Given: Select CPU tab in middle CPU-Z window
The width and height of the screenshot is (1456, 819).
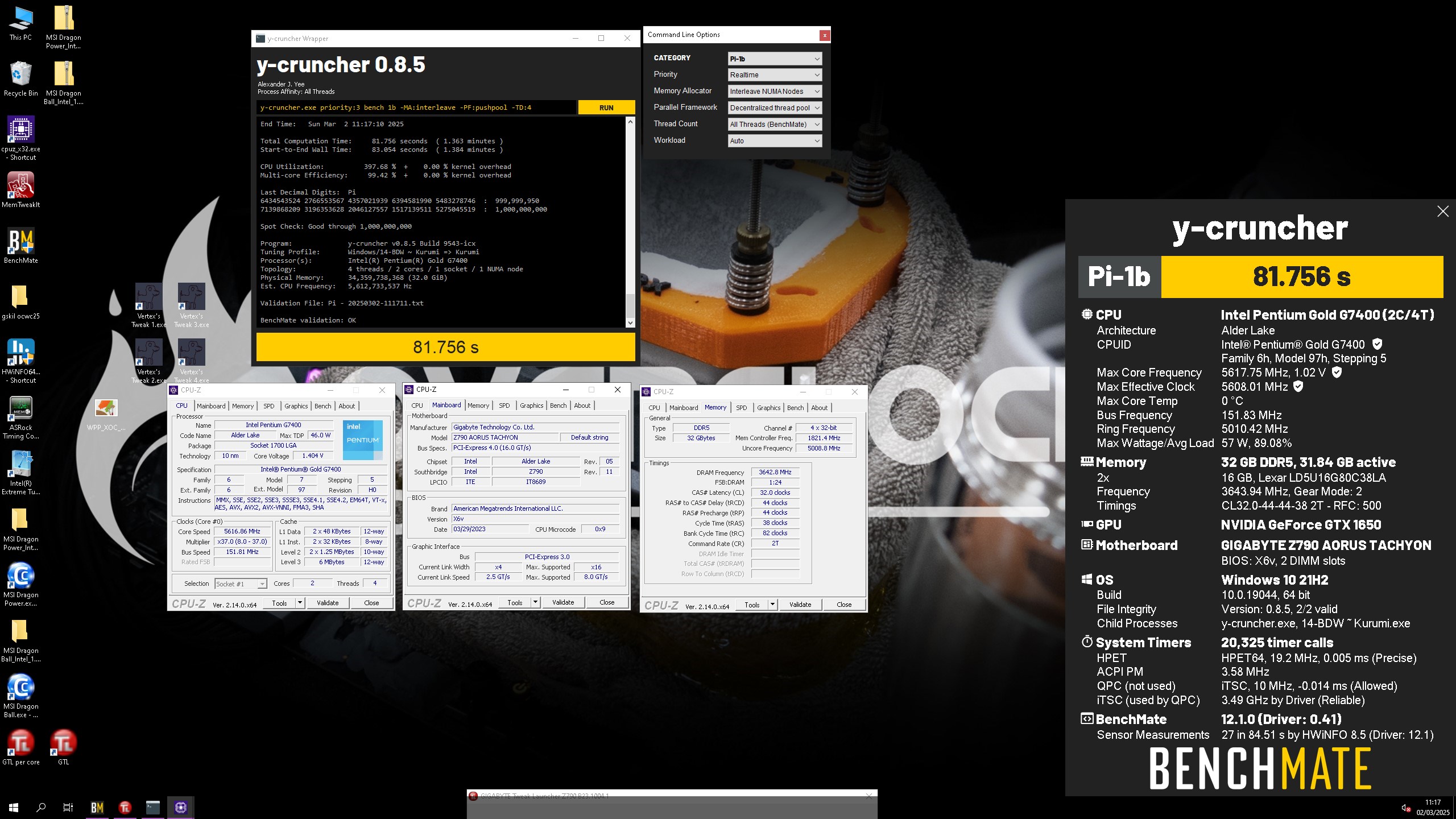Looking at the screenshot, I should coord(417,406).
